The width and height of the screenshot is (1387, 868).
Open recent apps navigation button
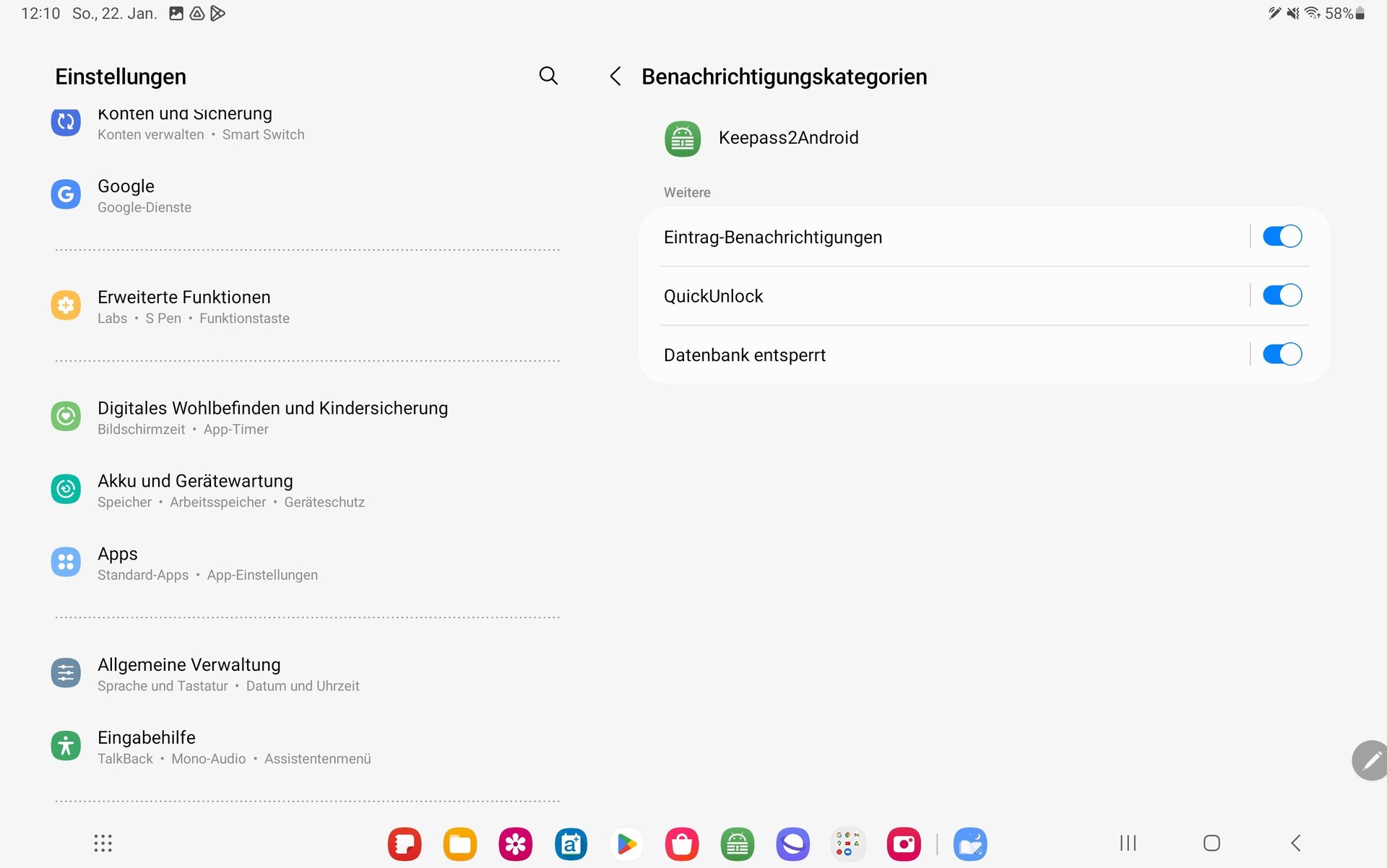(x=1128, y=843)
